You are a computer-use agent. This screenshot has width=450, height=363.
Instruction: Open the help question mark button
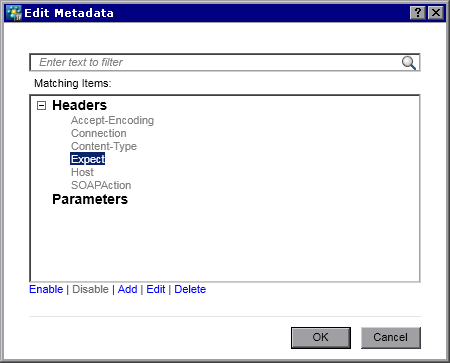(418, 13)
